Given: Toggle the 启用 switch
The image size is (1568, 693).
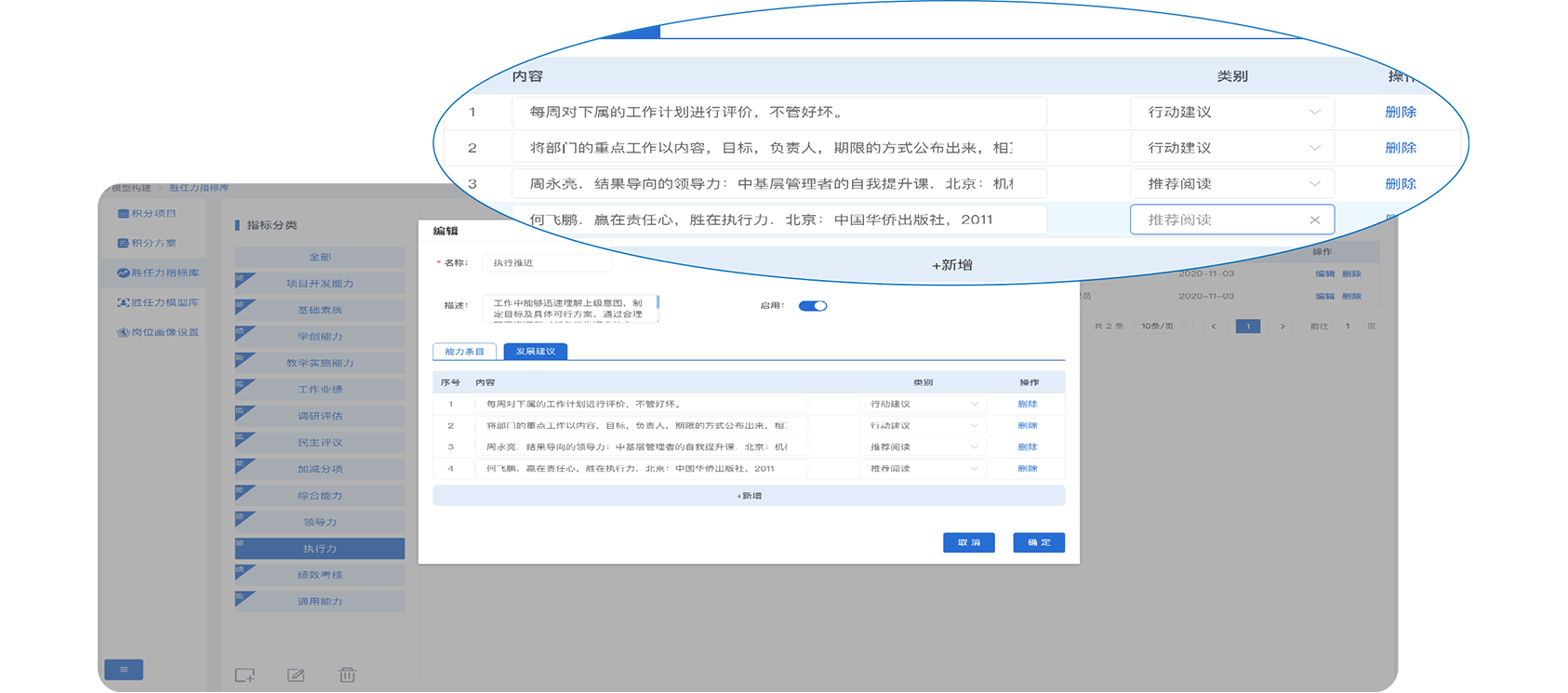Looking at the screenshot, I should coord(813,306).
